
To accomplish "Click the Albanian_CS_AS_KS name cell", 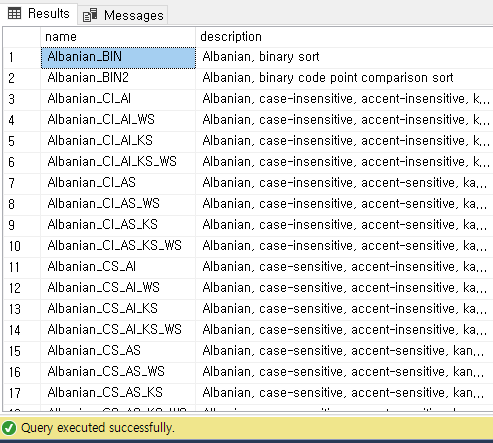I will tap(118, 393).
